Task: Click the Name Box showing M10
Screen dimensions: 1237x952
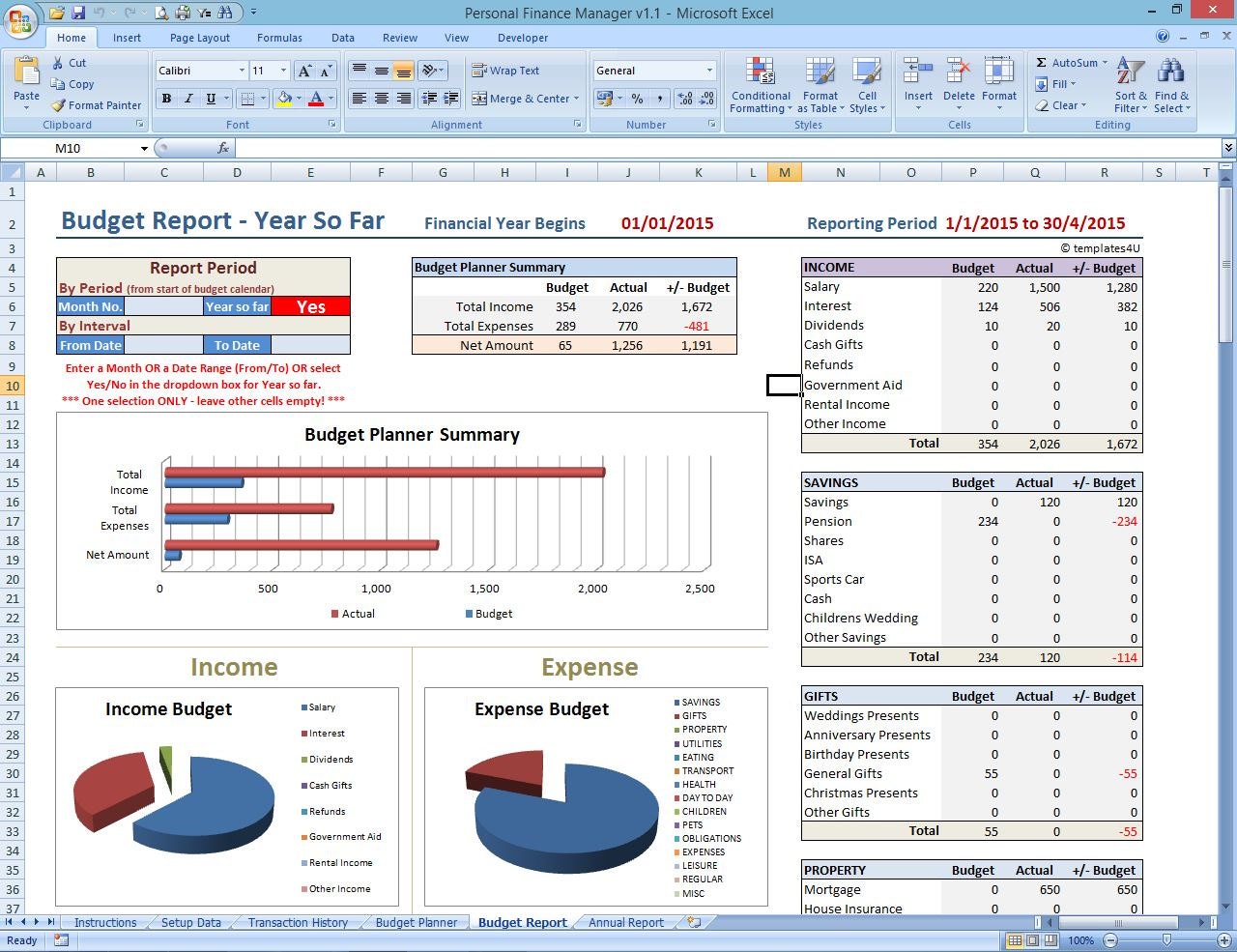Action: (x=69, y=148)
